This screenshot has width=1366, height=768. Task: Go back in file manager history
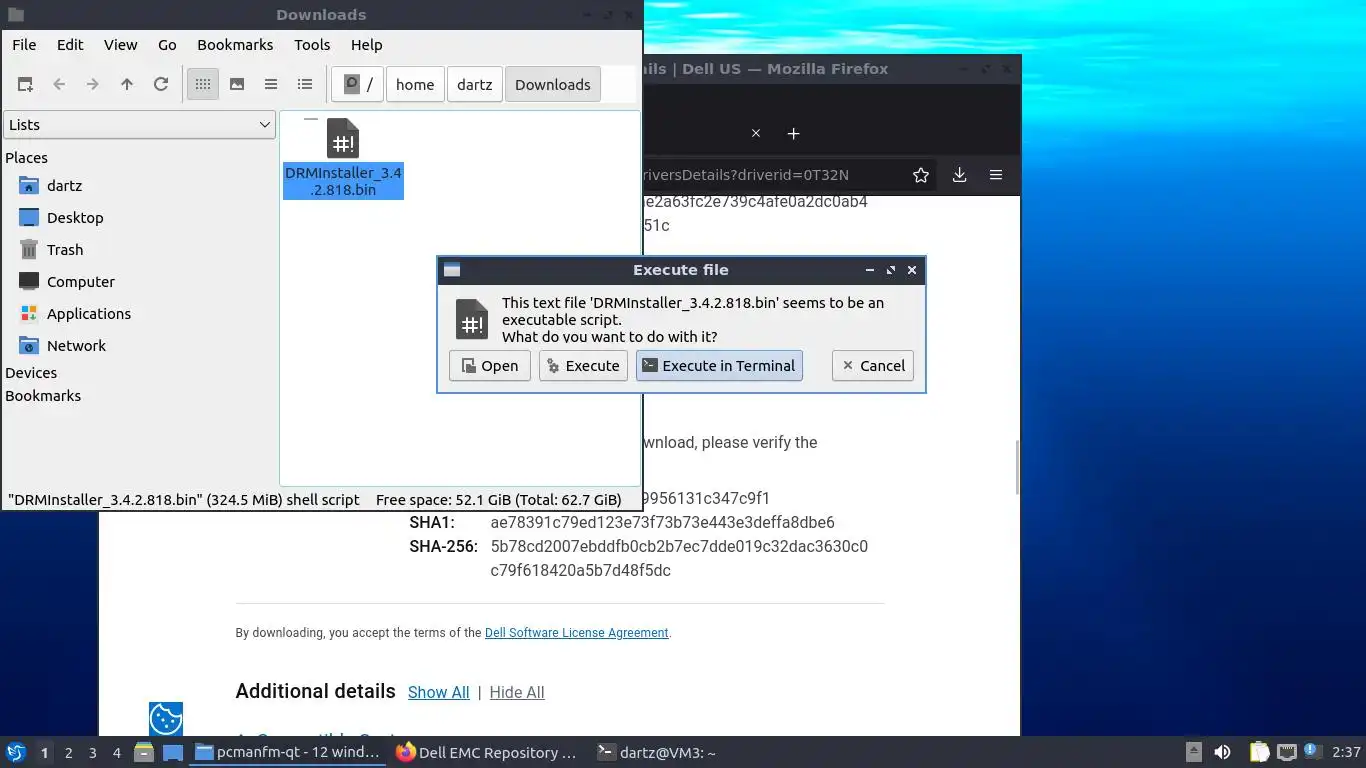tap(59, 85)
